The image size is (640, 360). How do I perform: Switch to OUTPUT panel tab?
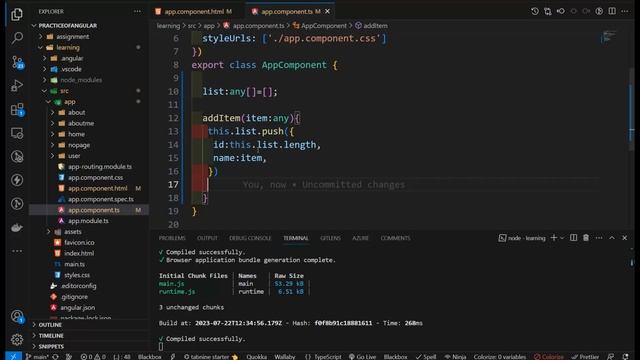[x=207, y=238]
